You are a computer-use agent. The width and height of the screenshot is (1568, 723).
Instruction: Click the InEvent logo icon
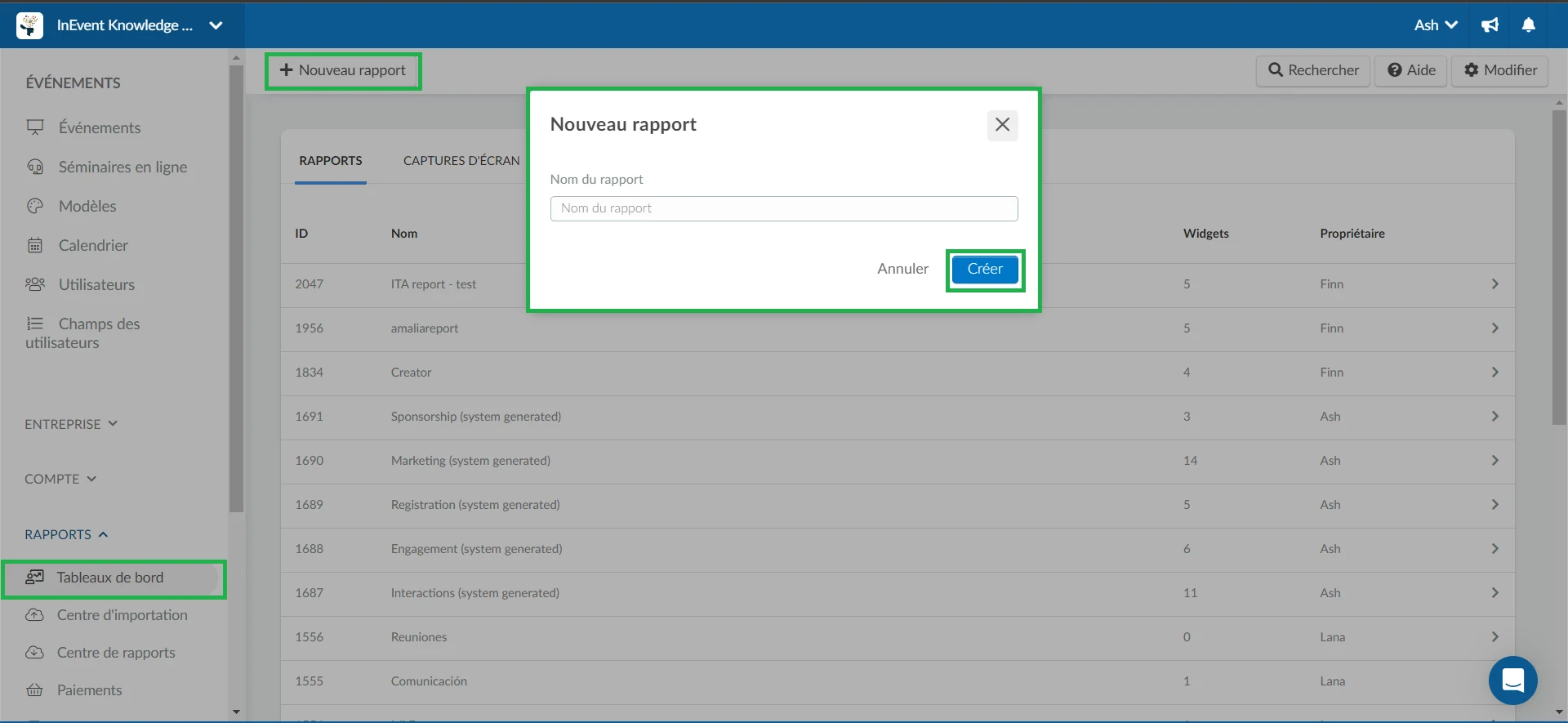coord(29,25)
